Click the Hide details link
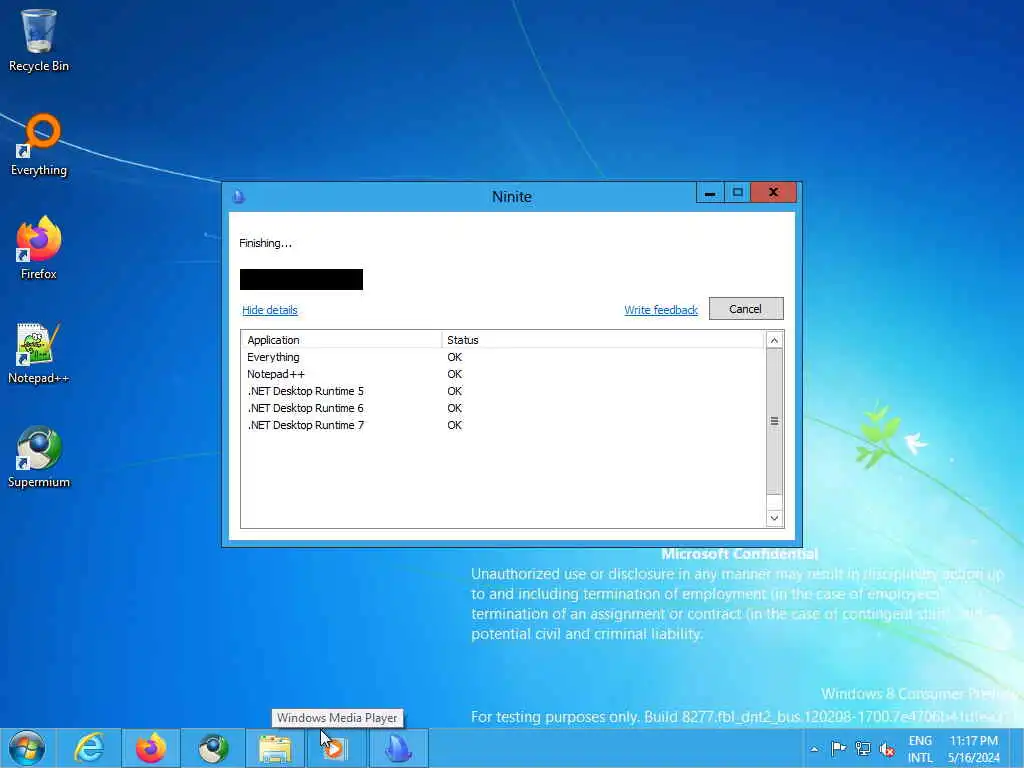Screen dimensions: 1024x768 pos(270,310)
